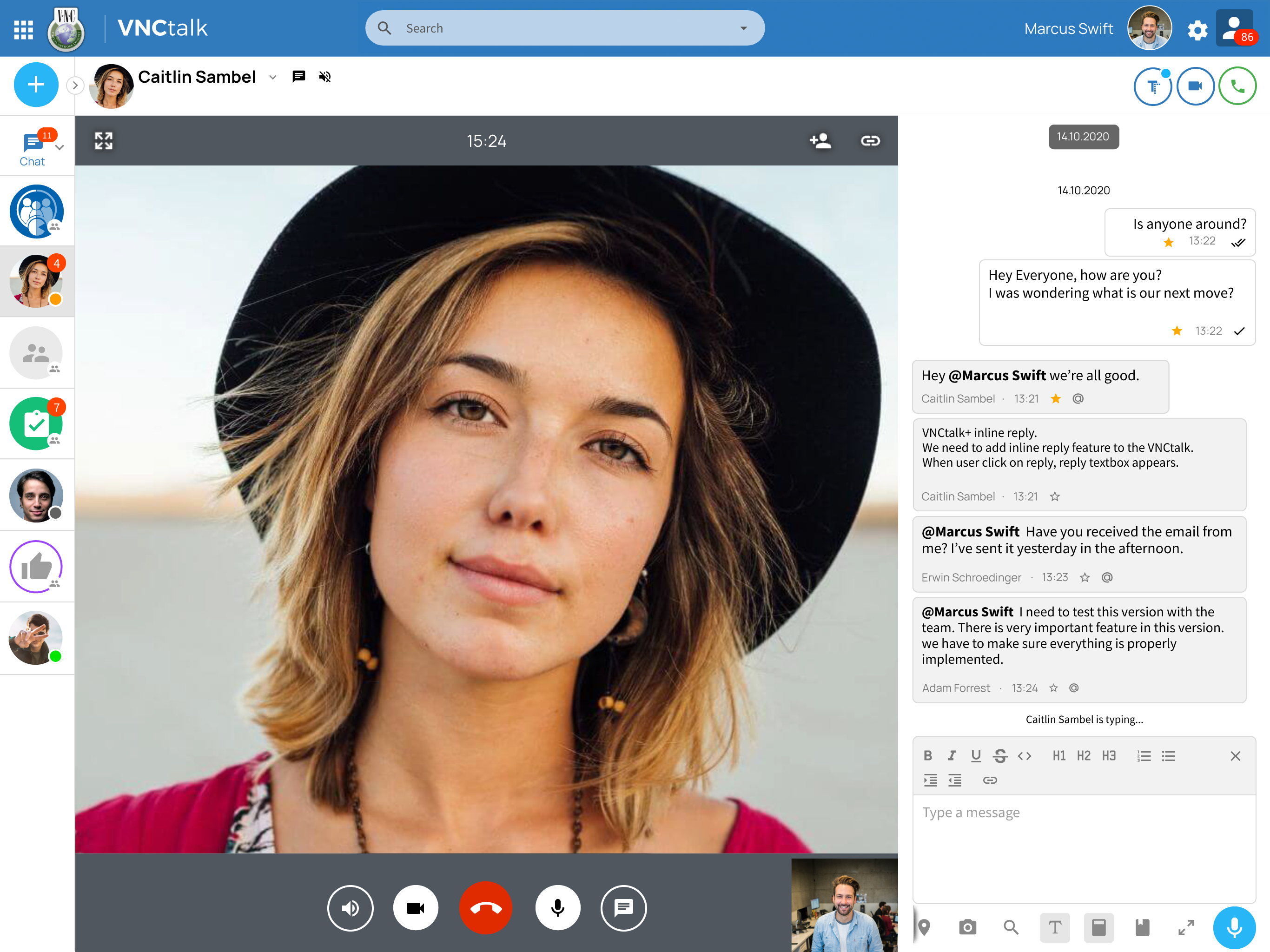Viewport: 1270px width, 952px height.
Task: Toggle camera on/off in call controls
Action: coord(415,907)
